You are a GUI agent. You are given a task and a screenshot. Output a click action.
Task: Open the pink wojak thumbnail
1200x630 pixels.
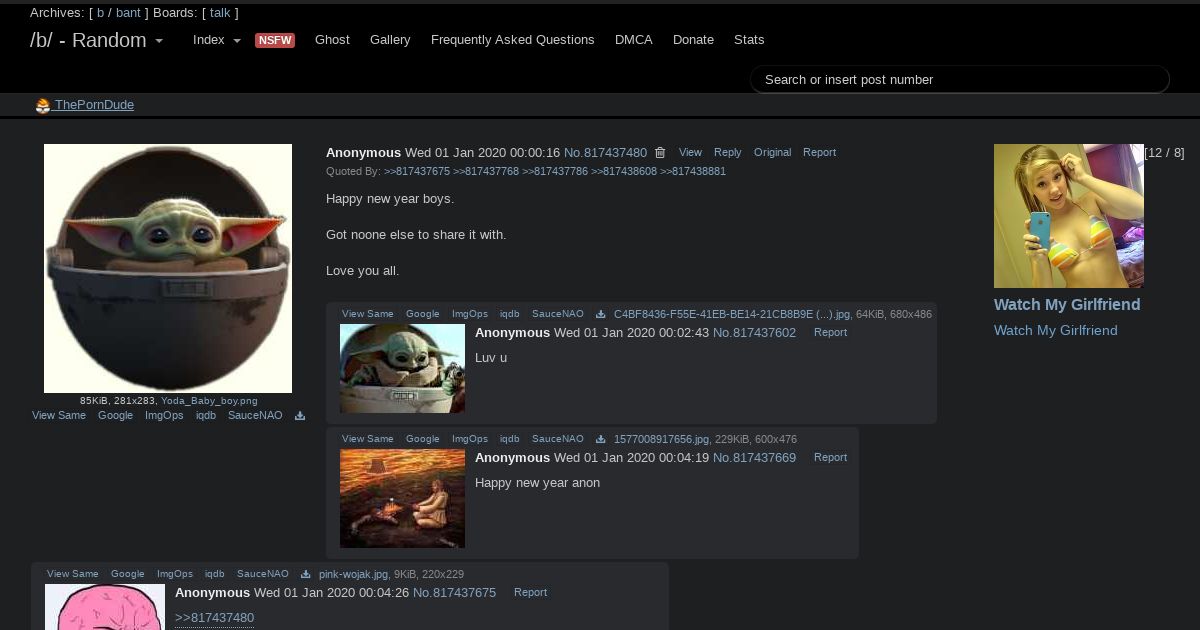point(105,607)
